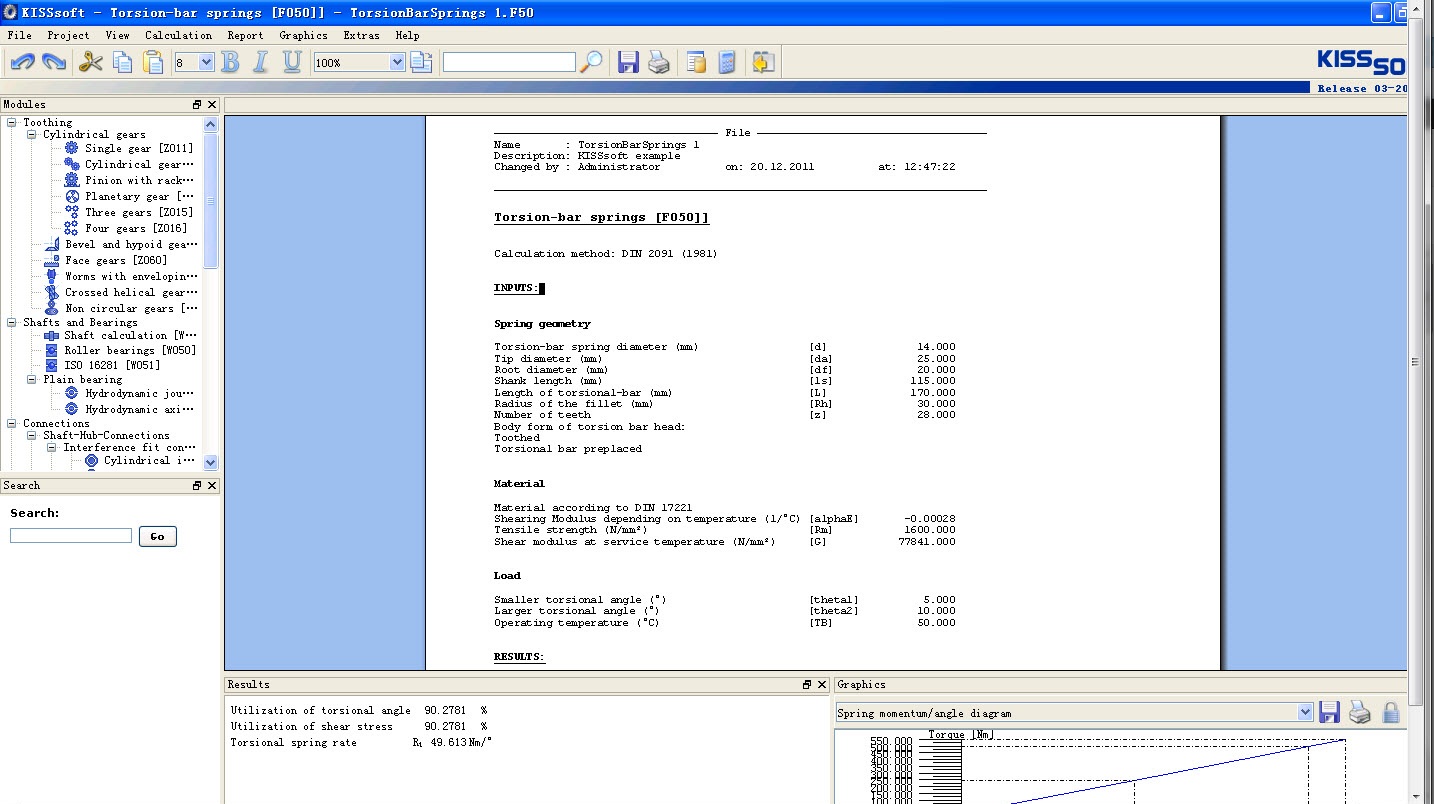The height and width of the screenshot is (804, 1434).
Task: Collapse the Interference fit node
Action: tap(52, 447)
